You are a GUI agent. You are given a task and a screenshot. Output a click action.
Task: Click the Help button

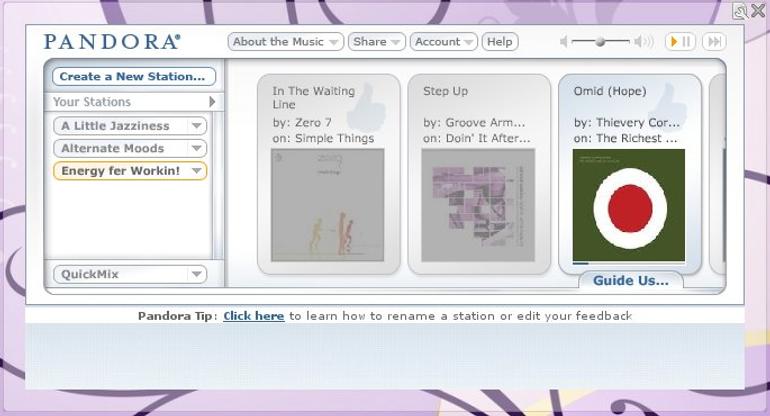[500, 42]
